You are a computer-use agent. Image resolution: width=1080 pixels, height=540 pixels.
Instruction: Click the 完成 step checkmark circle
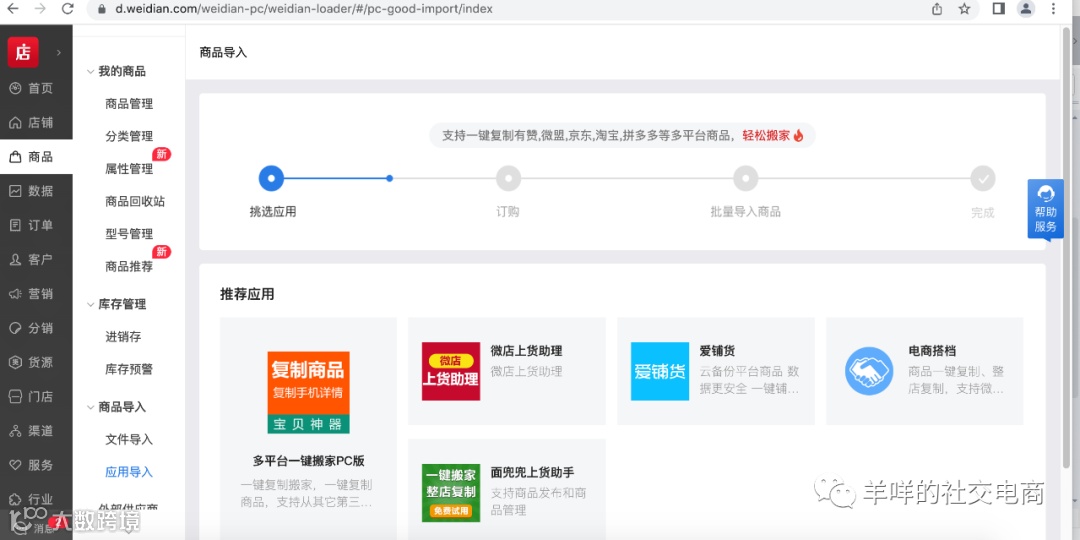click(983, 178)
